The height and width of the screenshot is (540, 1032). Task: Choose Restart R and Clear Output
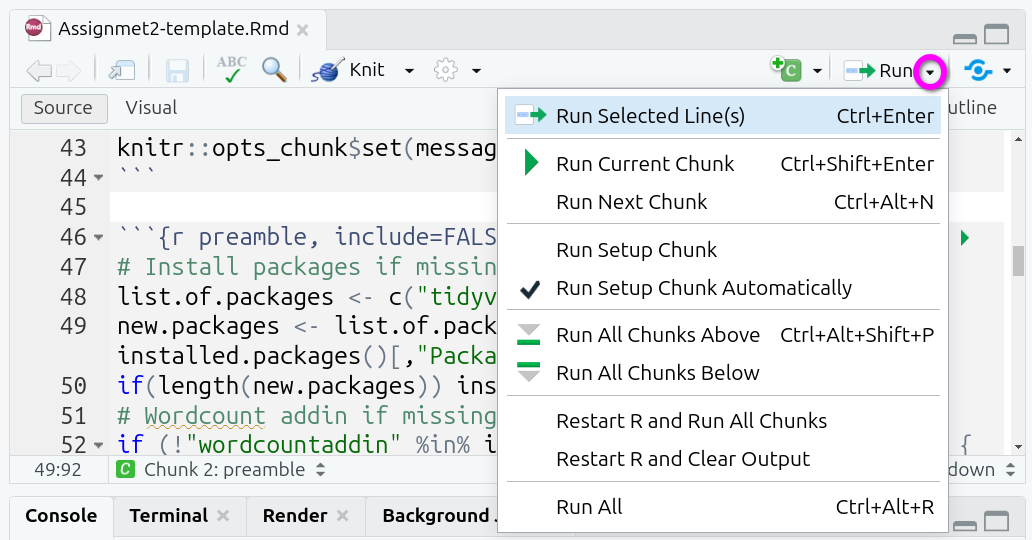pos(723,460)
